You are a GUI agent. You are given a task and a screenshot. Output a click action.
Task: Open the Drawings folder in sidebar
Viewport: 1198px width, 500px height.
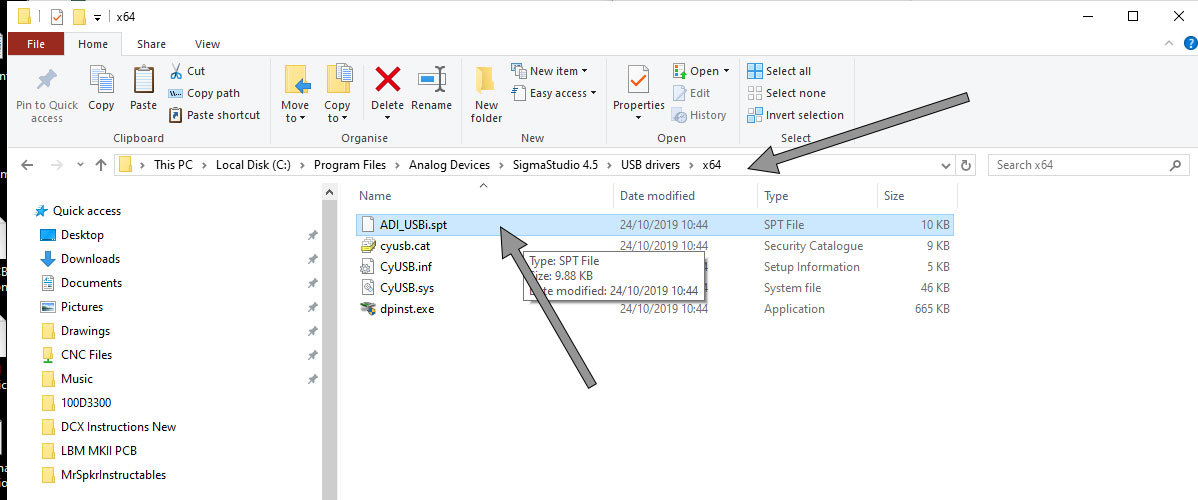point(85,331)
